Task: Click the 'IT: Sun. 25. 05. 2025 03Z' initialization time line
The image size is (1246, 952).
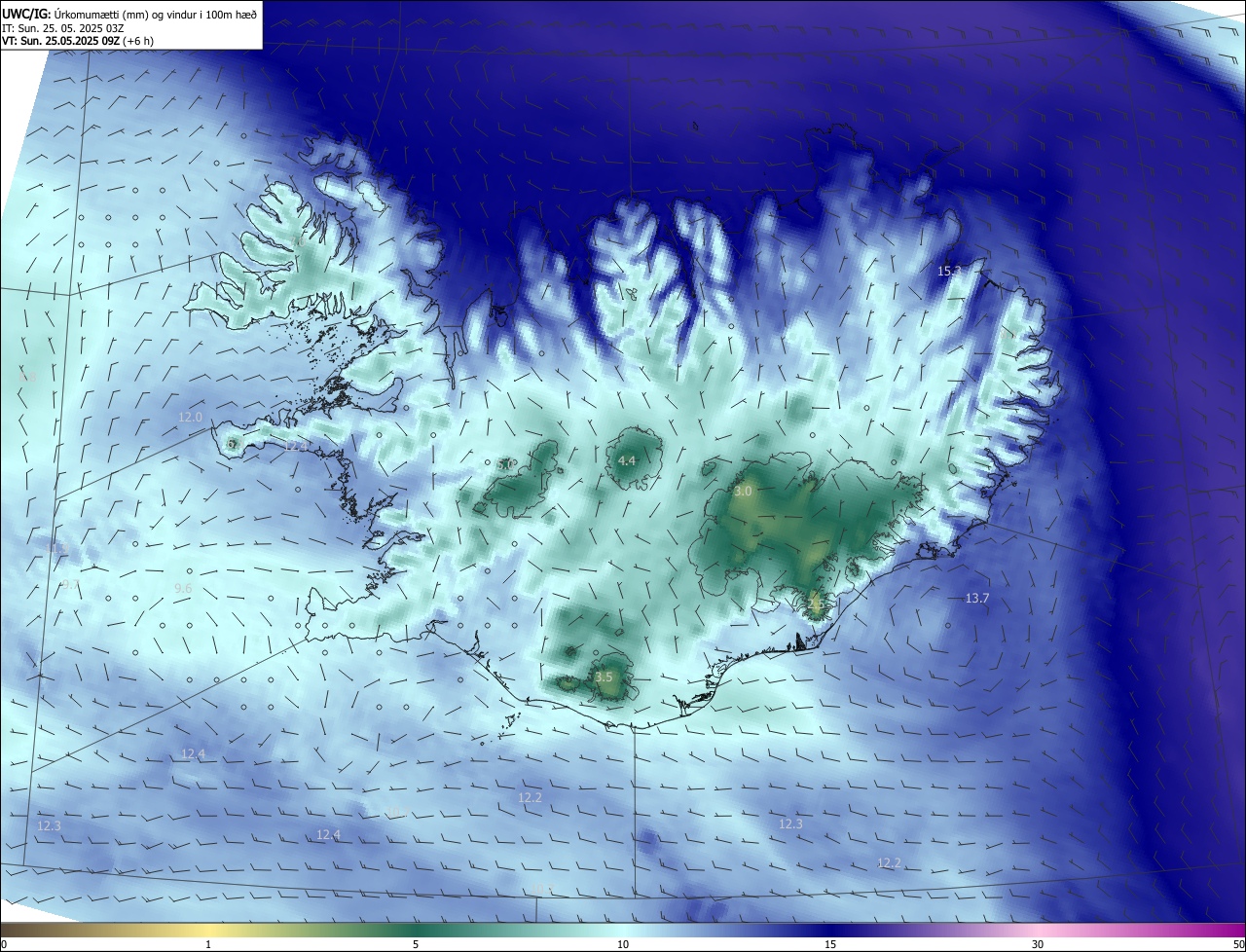Action: coord(63,28)
